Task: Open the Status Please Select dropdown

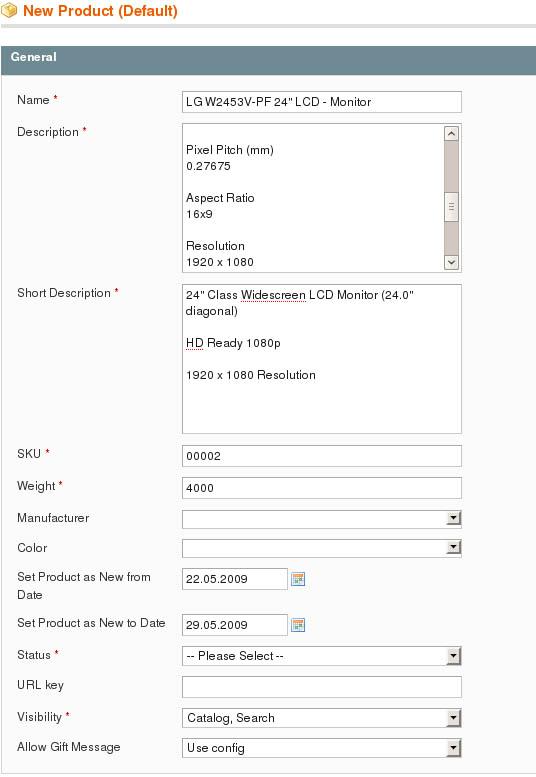Action: point(322,656)
